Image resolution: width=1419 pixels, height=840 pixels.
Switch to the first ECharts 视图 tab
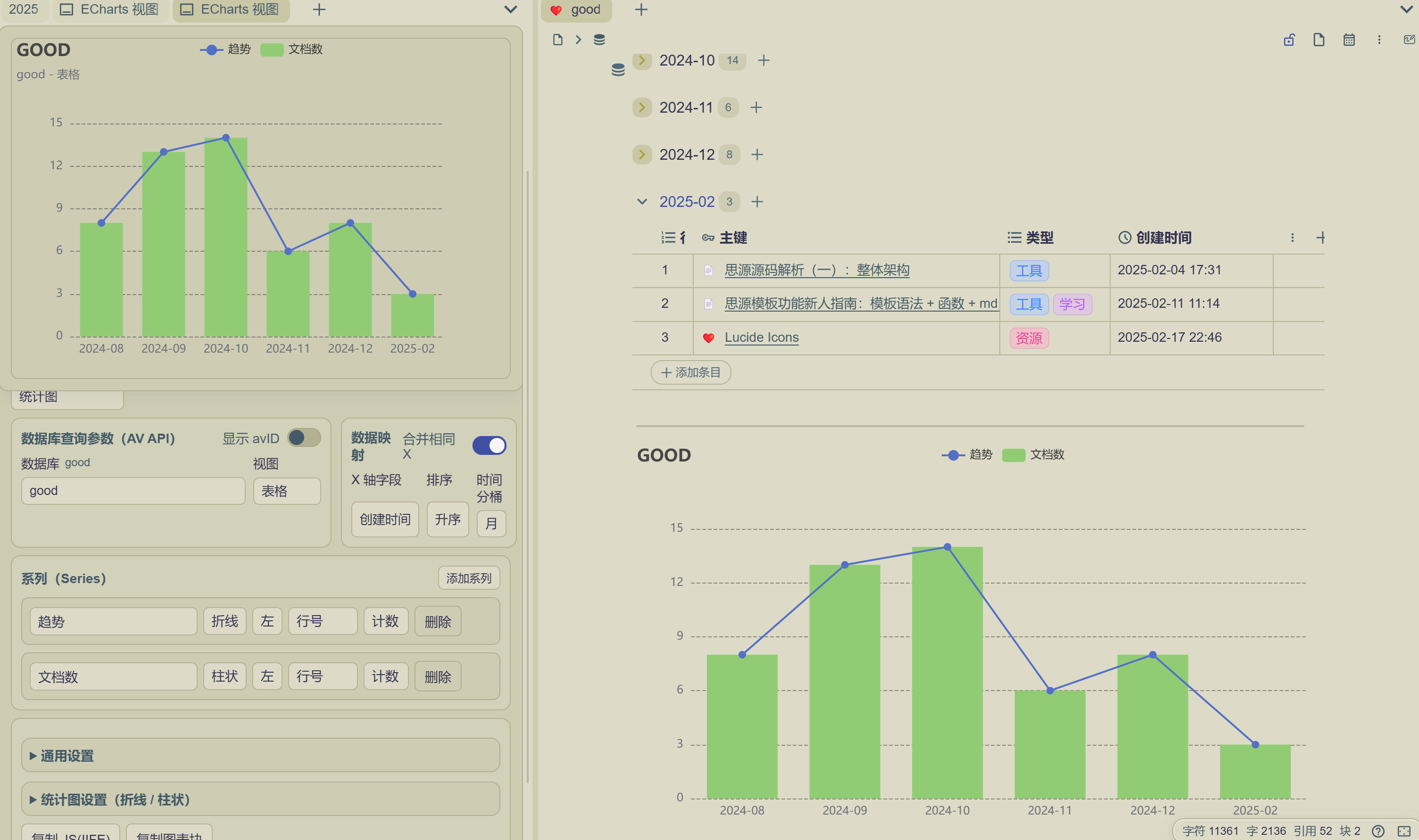[x=110, y=9]
